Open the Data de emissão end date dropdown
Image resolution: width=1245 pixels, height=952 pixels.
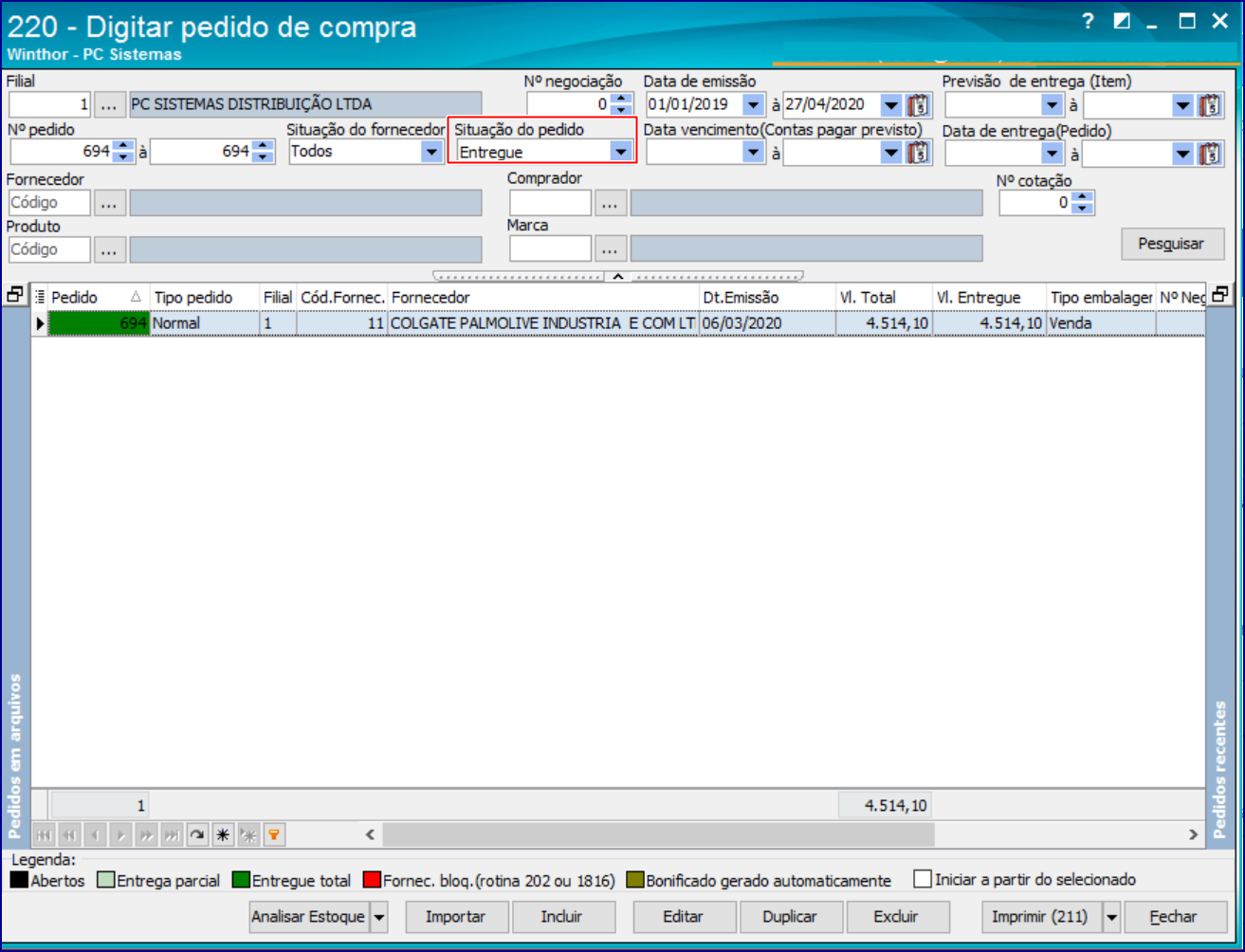tap(891, 104)
